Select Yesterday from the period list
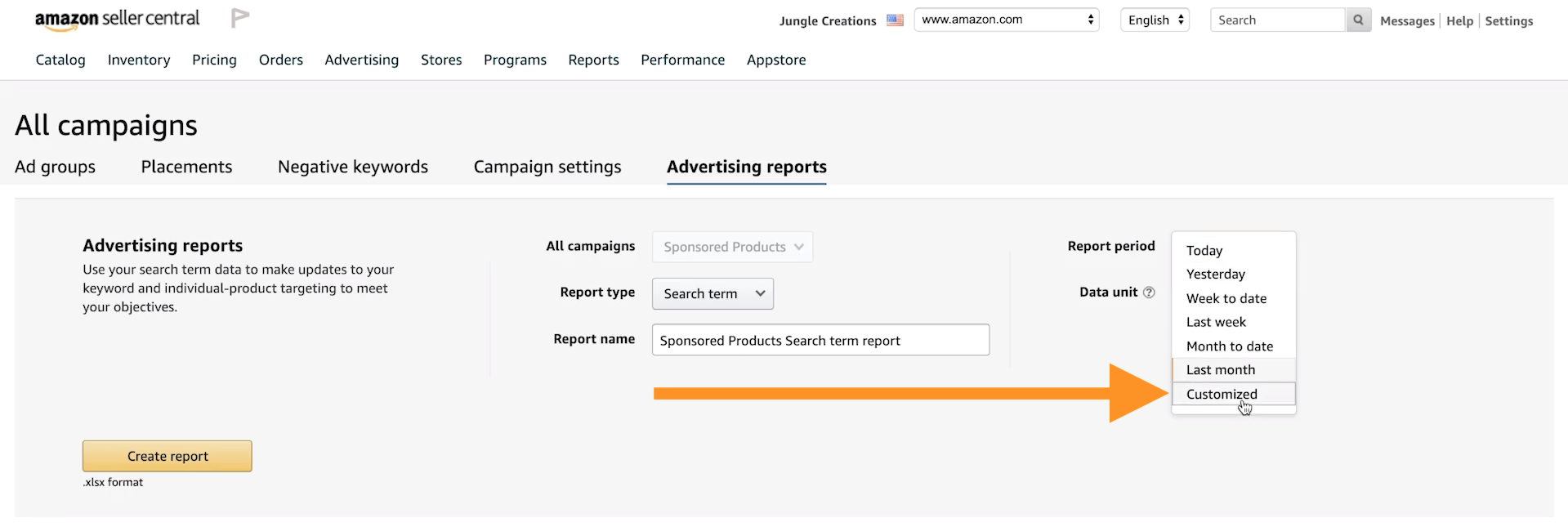The width and height of the screenshot is (1568, 527). [x=1215, y=275]
